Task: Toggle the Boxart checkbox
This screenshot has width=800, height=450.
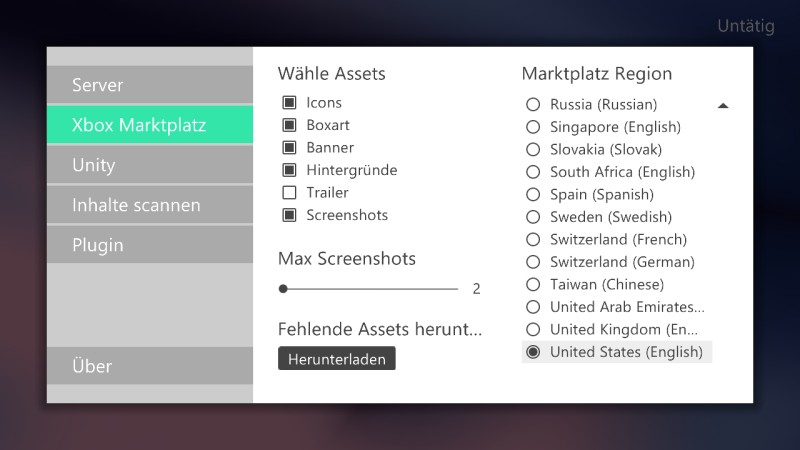Action: coord(289,125)
